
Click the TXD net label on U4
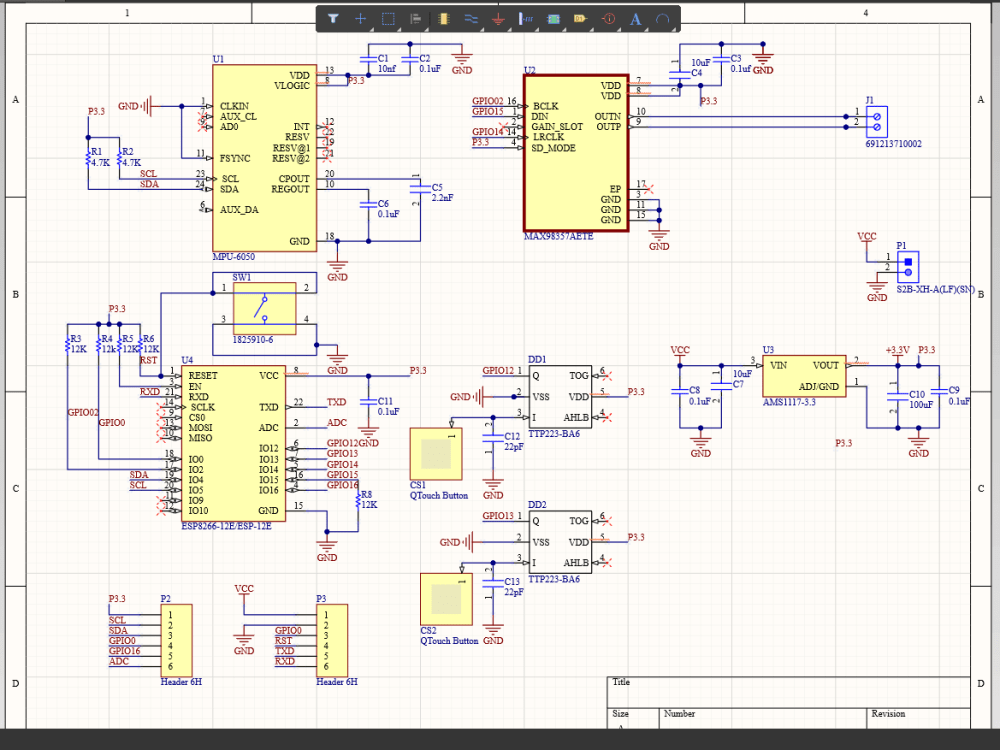tap(337, 402)
